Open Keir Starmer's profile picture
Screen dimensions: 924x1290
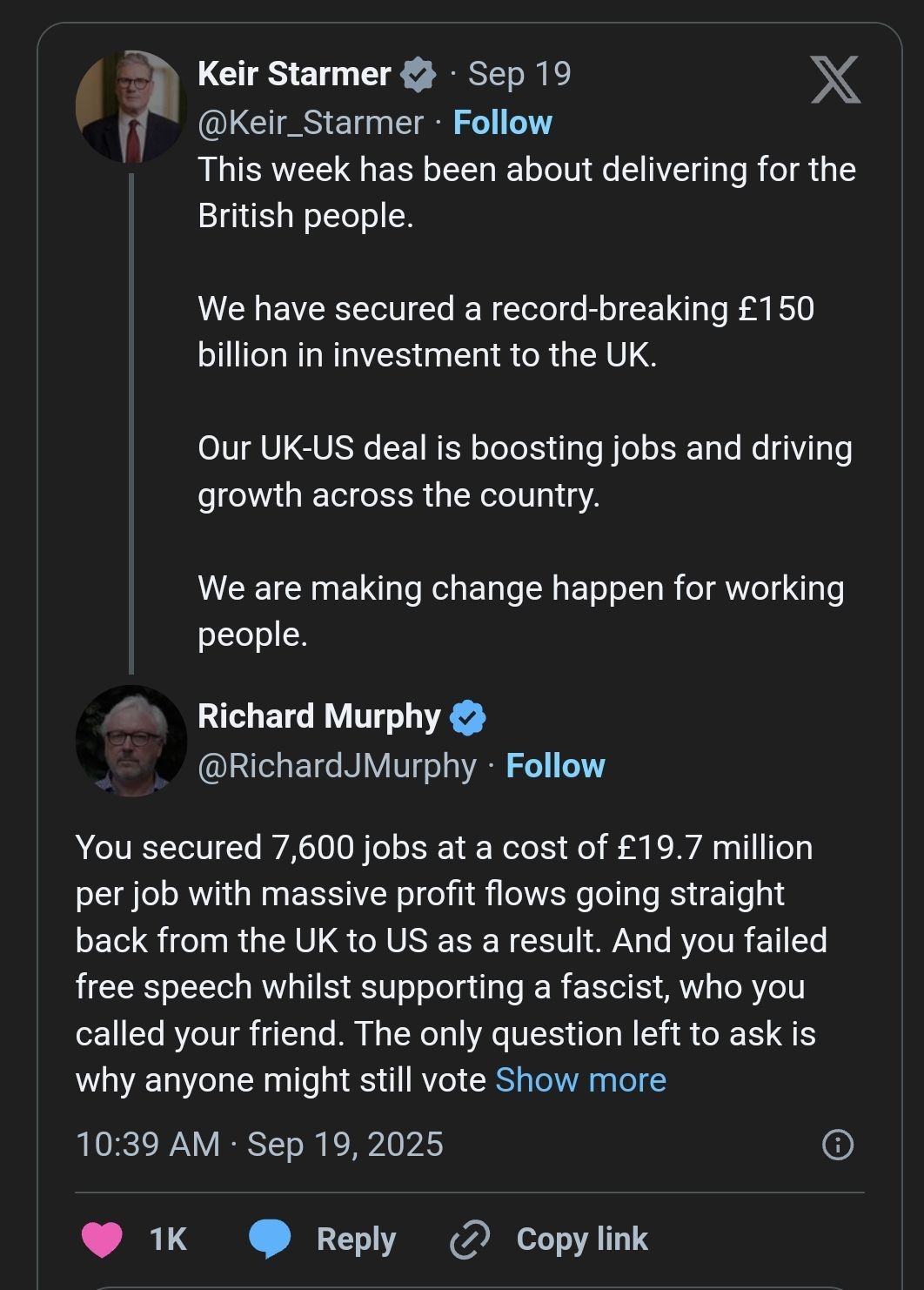131,107
